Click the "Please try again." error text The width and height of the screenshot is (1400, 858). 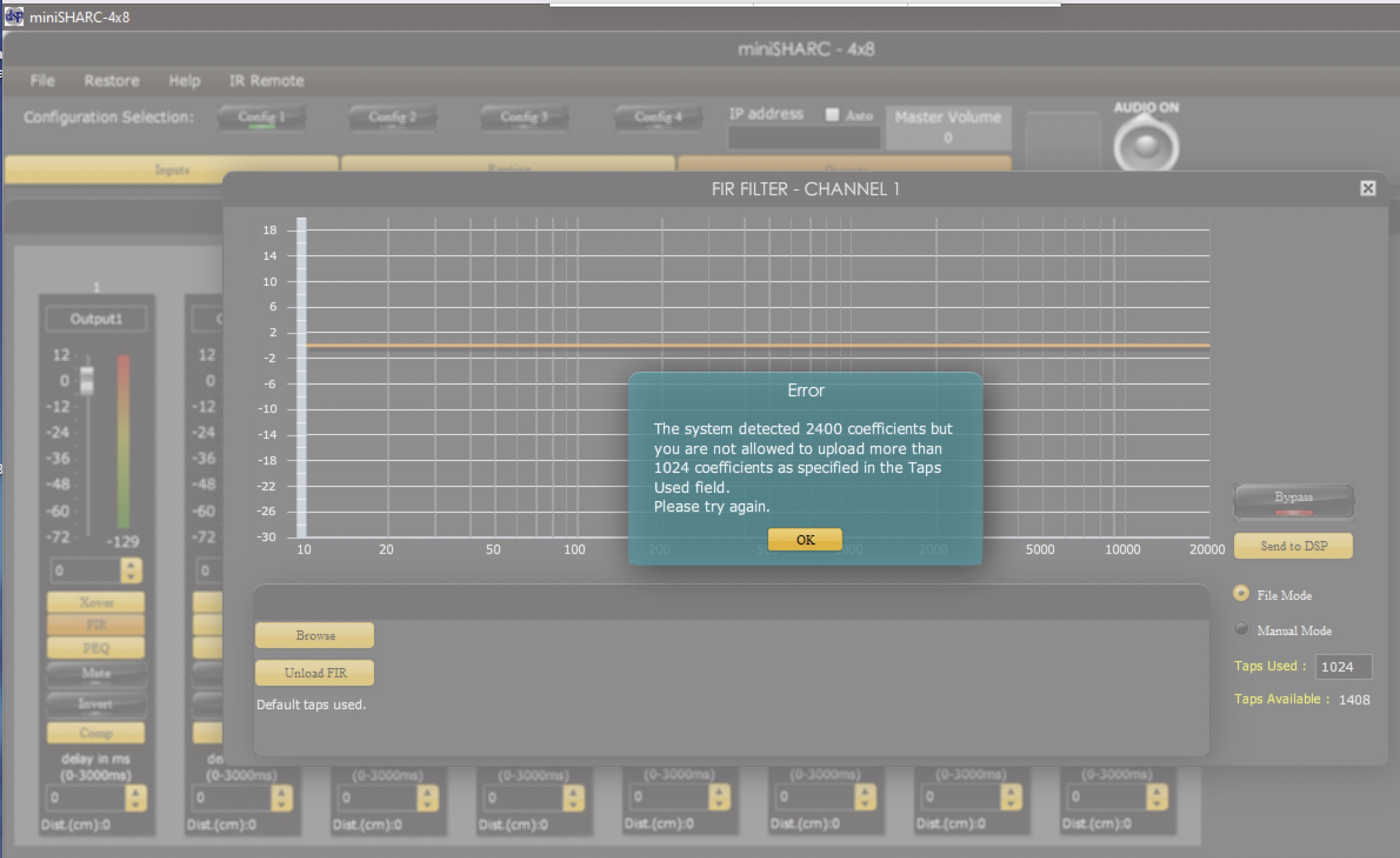712,506
